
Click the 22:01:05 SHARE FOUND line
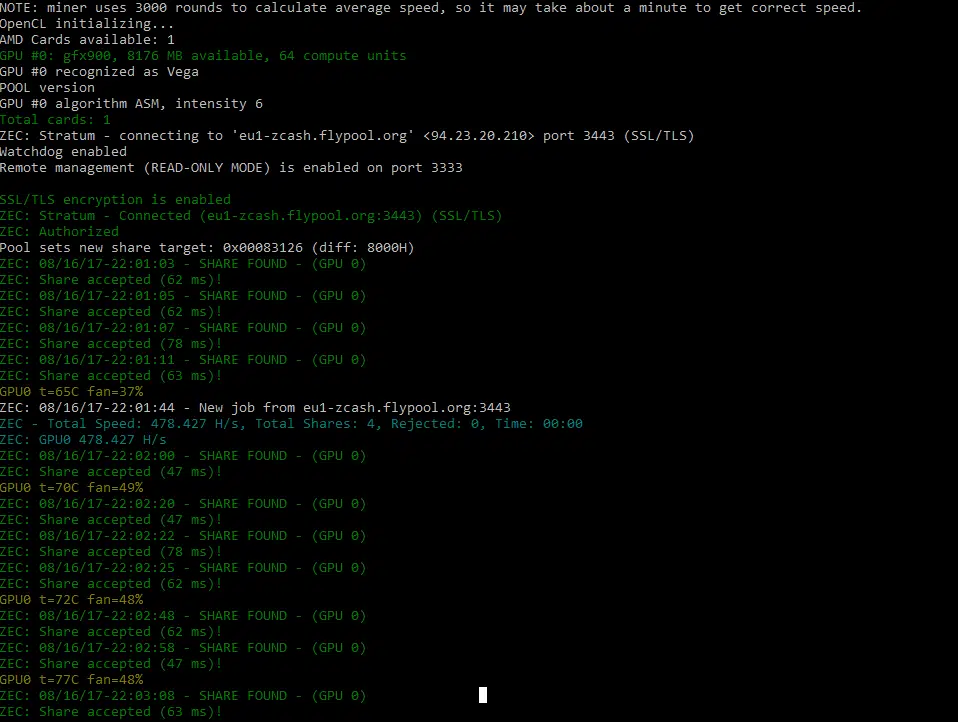[x=183, y=296]
